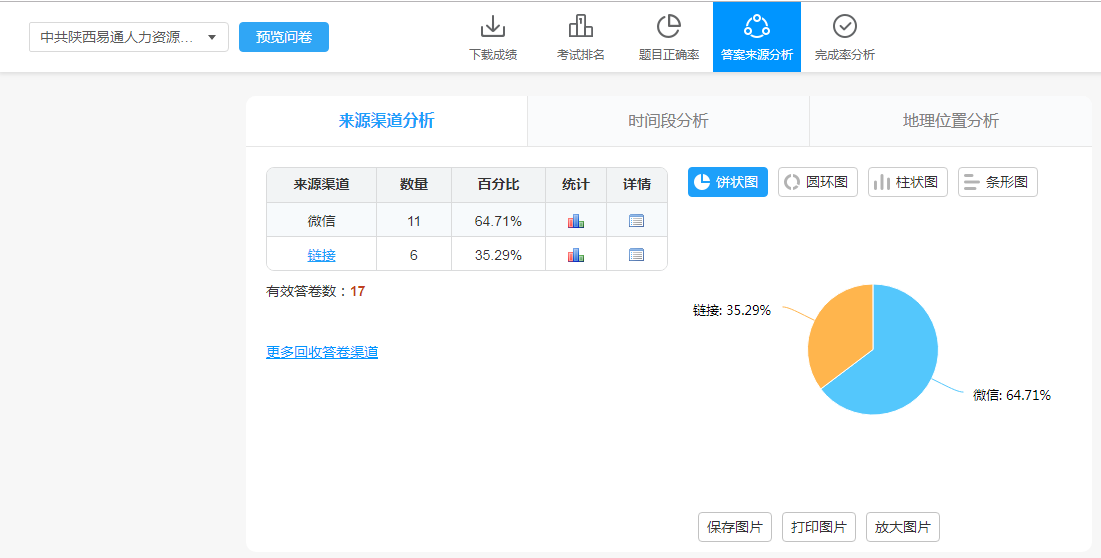Click the 35.29% percentage cell
Viewport: 1101px width, 558px height.
point(498,255)
